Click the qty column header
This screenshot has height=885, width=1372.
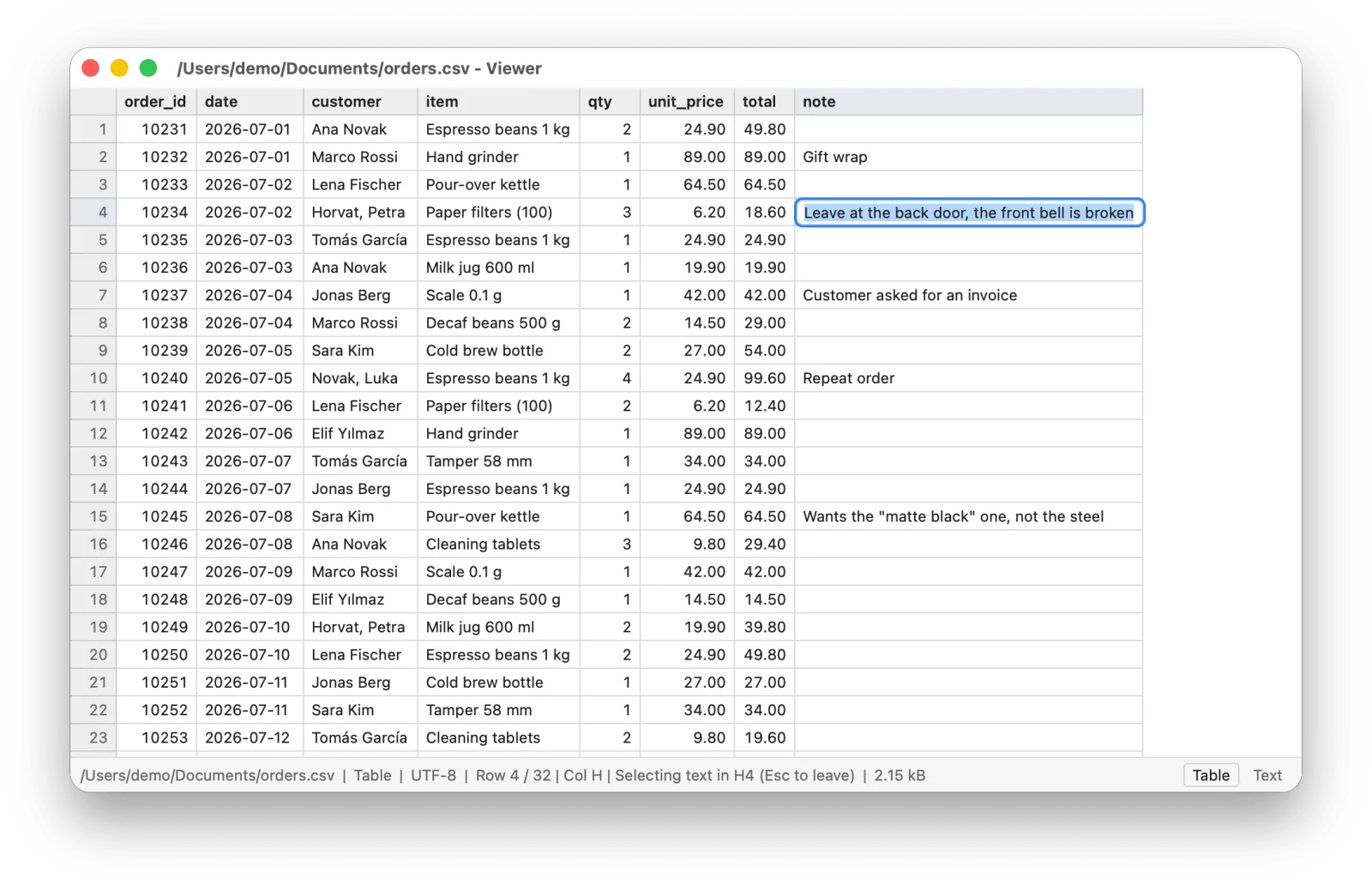click(x=610, y=101)
